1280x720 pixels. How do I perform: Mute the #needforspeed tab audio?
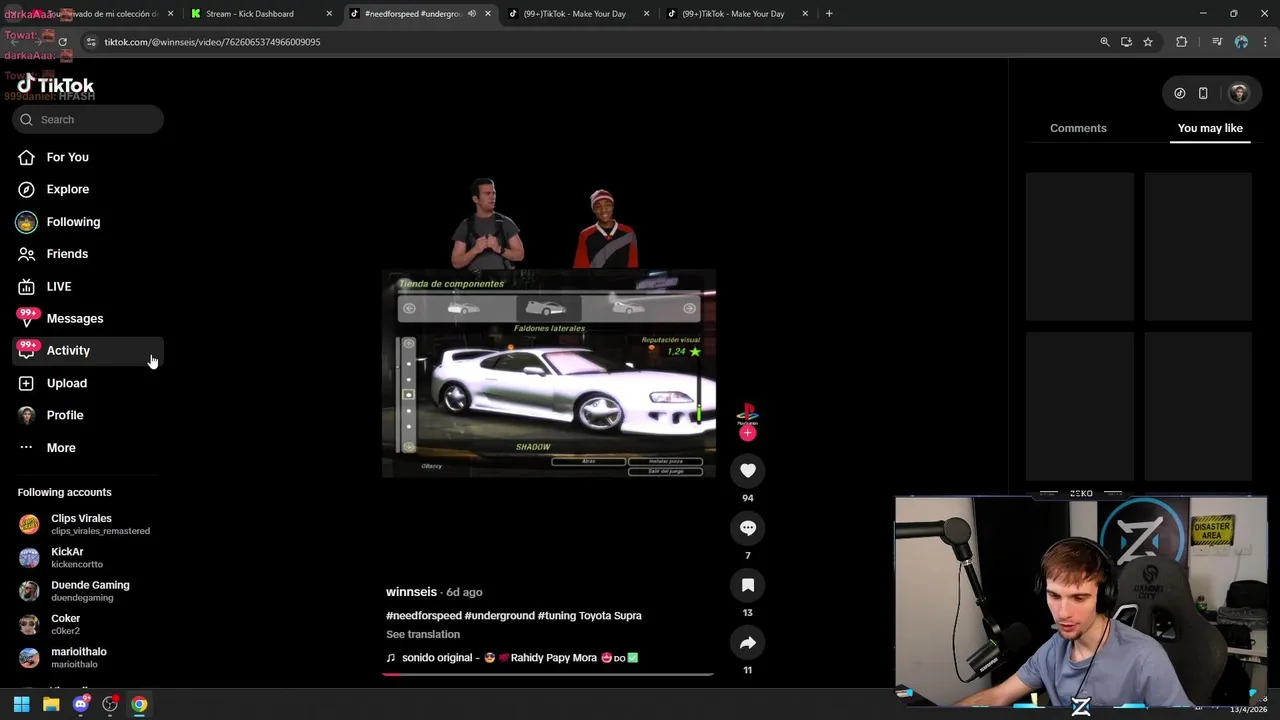tap(472, 14)
